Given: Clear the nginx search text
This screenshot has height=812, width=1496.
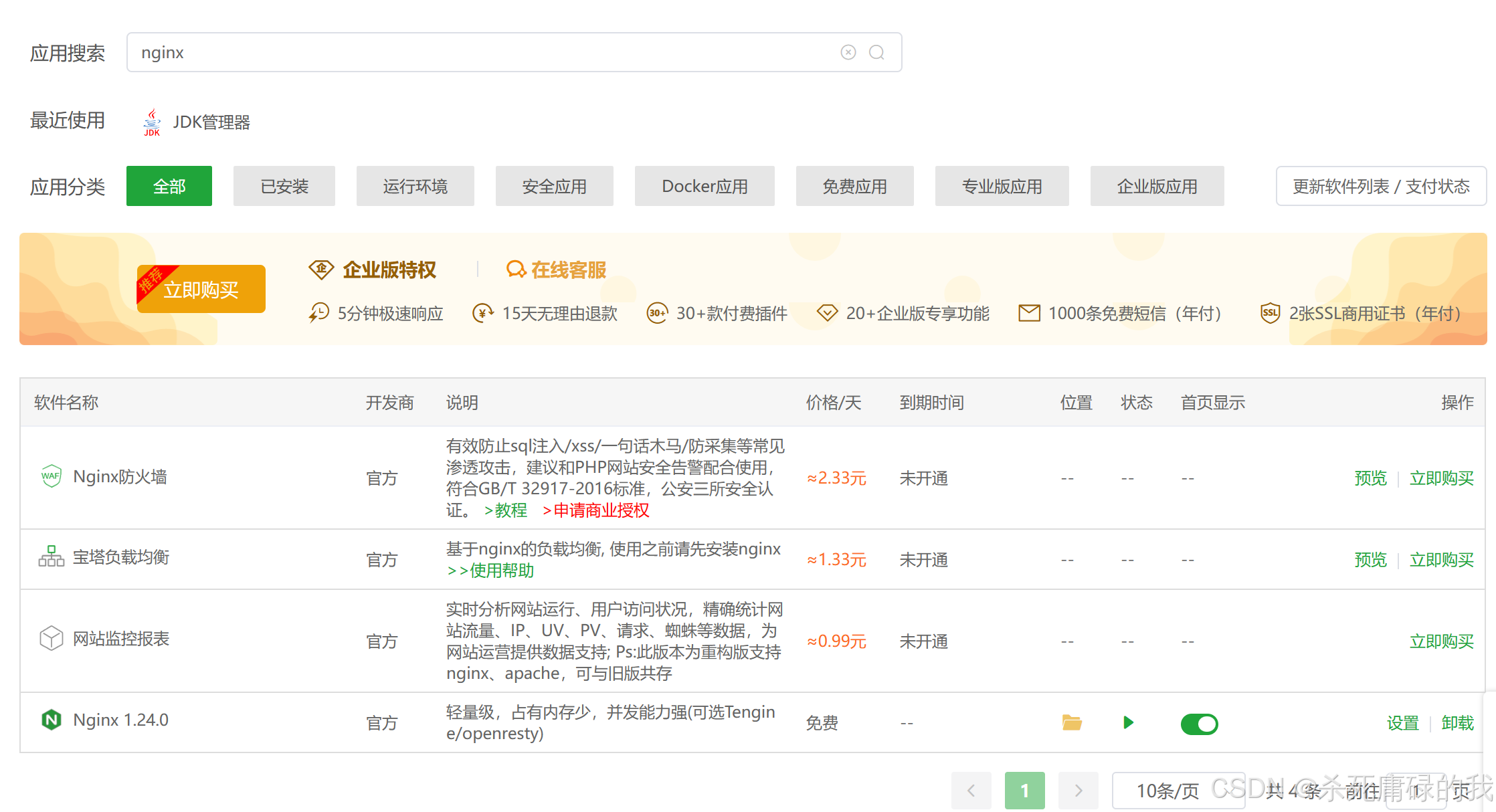Looking at the screenshot, I should (x=848, y=52).
